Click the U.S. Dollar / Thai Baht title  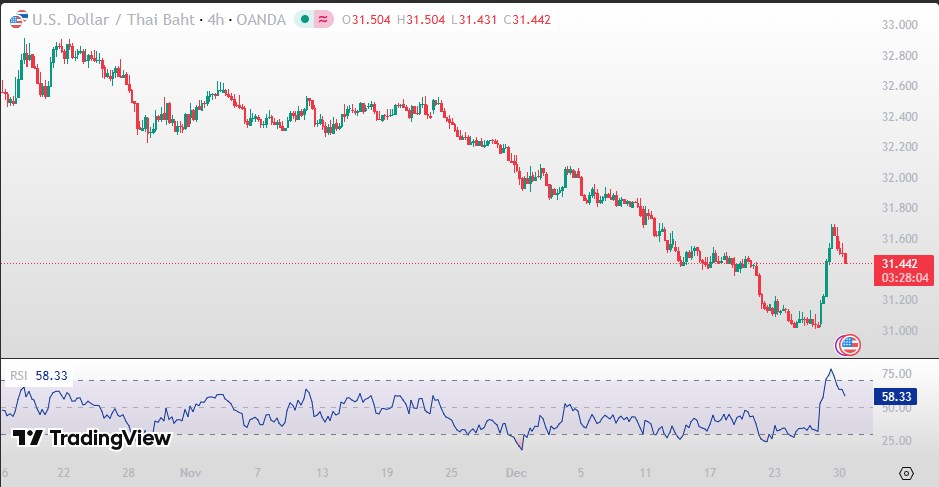pyautogui.click(x=112, y=20)
